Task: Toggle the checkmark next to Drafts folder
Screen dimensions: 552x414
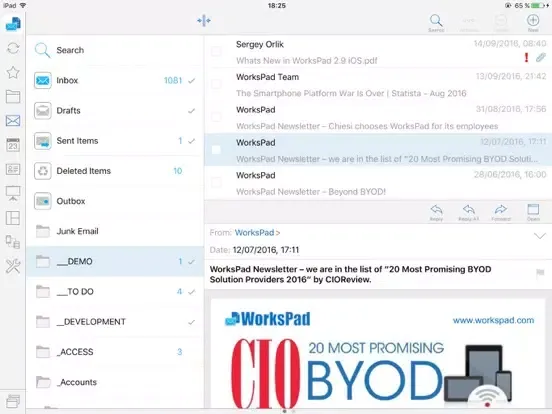Action: (x=192, y=111)
